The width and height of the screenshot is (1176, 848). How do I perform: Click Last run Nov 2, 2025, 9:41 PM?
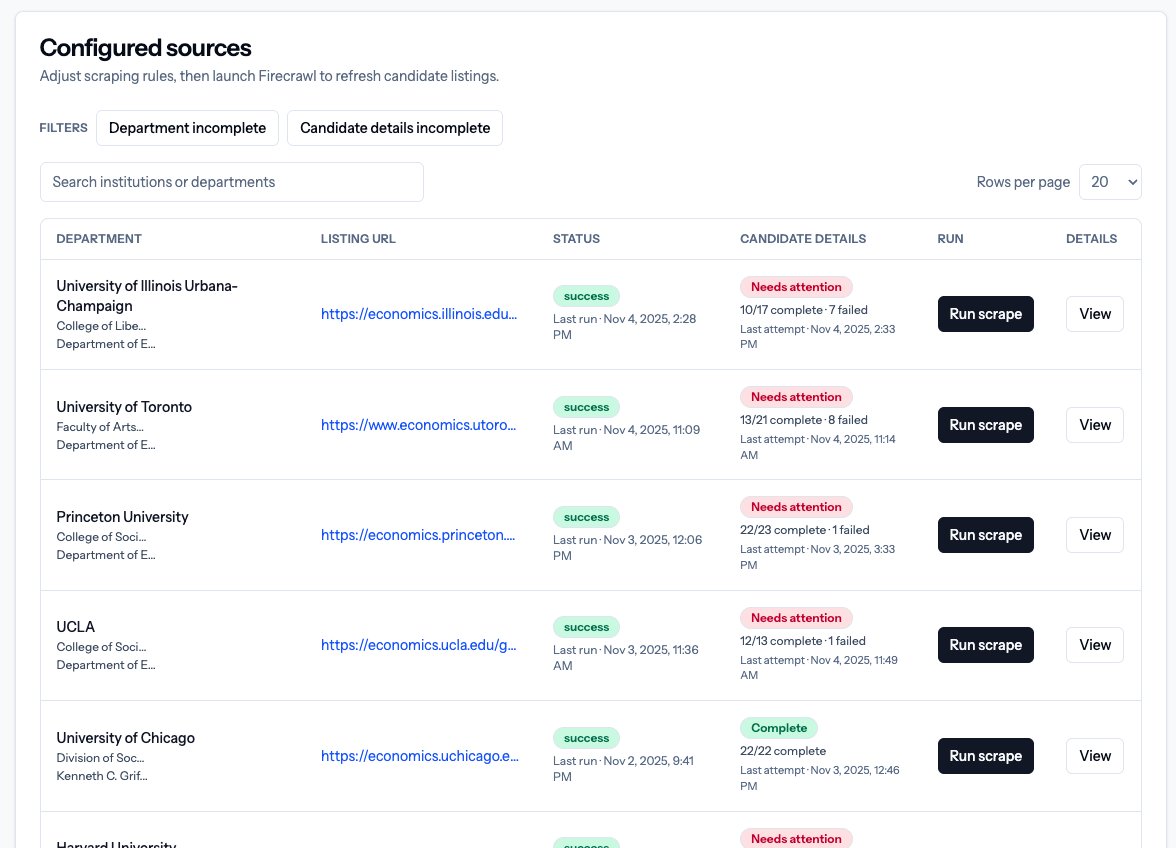tap(623, 769)
